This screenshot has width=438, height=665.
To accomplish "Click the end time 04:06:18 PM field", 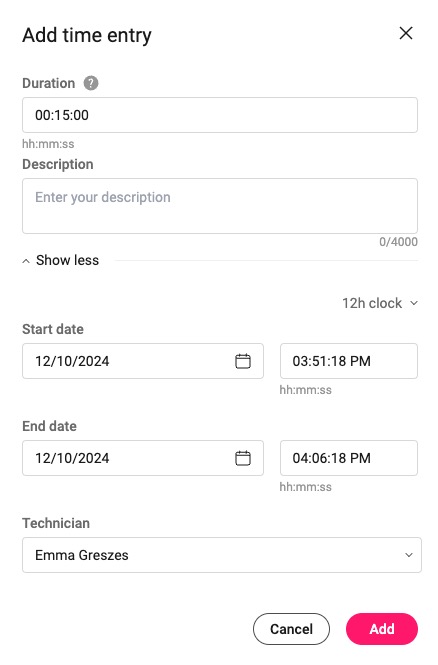I will pos(349,458).
